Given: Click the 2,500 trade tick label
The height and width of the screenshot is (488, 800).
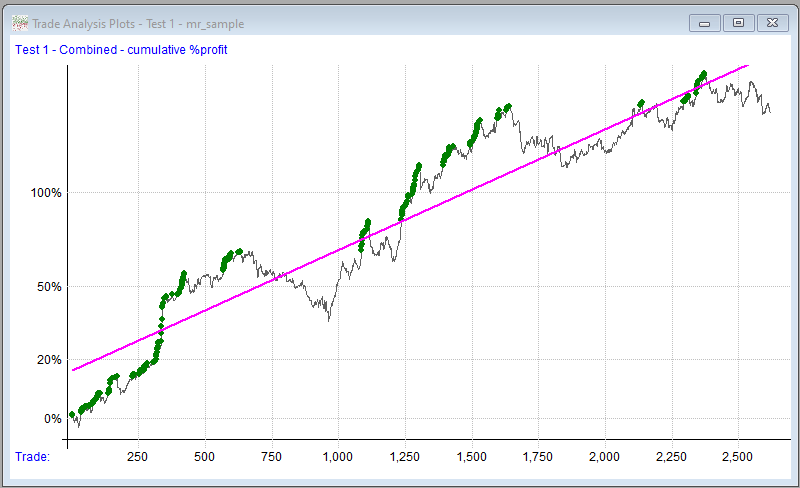Looking at the screenshot, I should click(738, 456).
